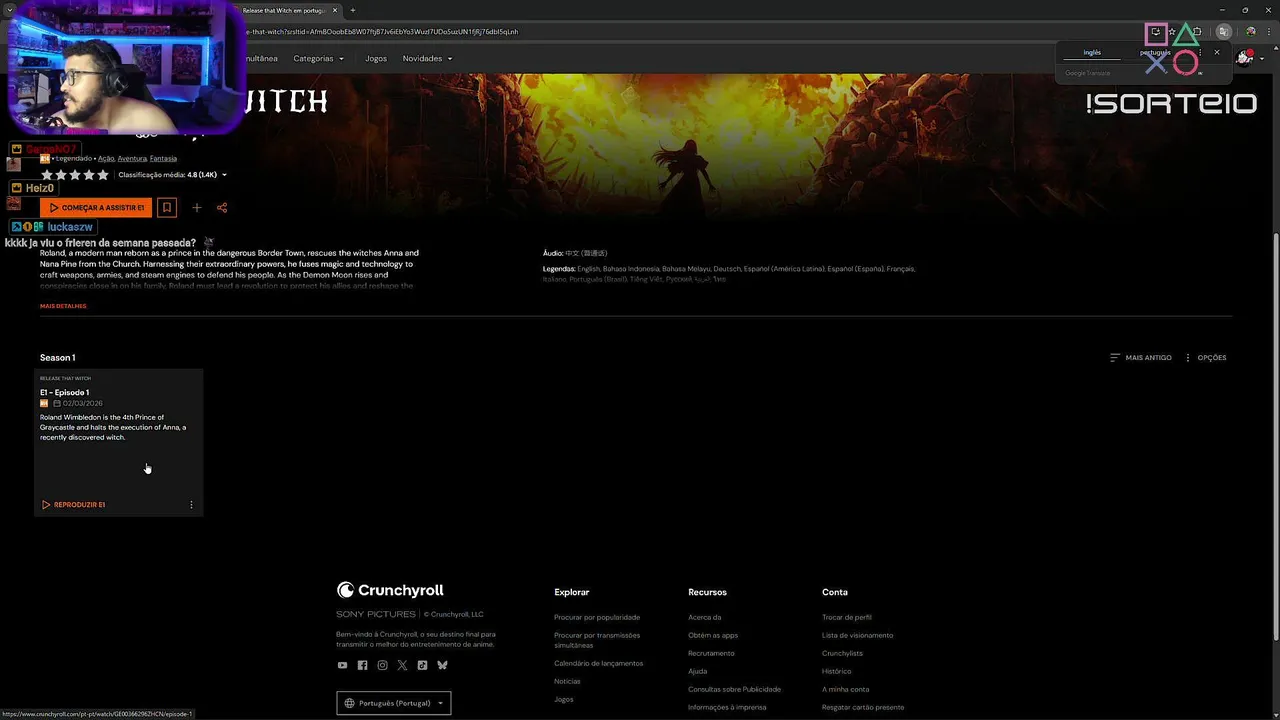Screen dimensions: 1280x720
Task: Select the inglês tab in translate popup
Action: coord(1092,53)
